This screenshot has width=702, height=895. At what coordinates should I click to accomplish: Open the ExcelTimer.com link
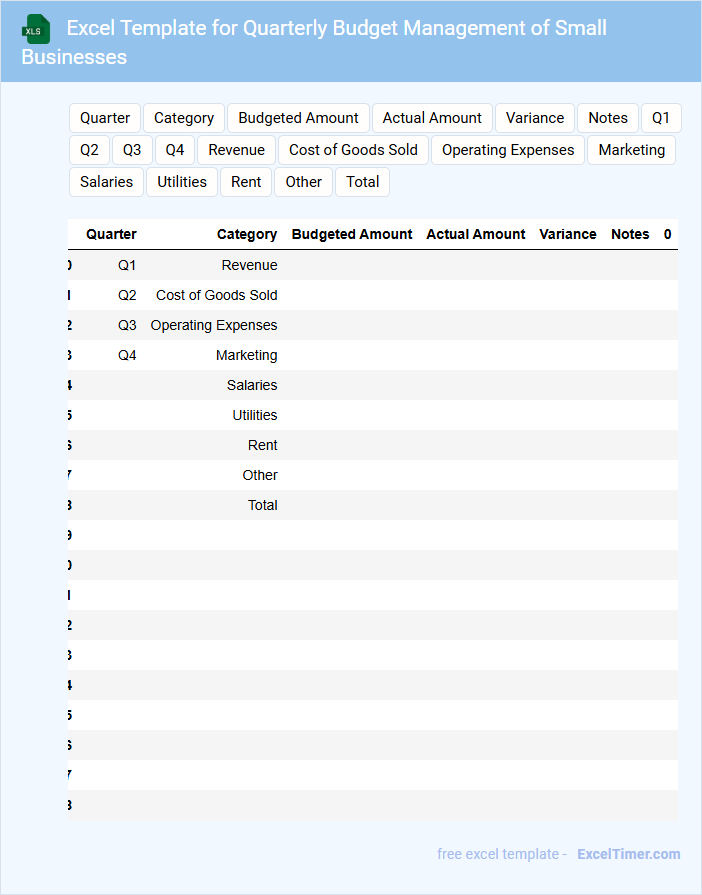pyautogui.click(x=628, y=854)
